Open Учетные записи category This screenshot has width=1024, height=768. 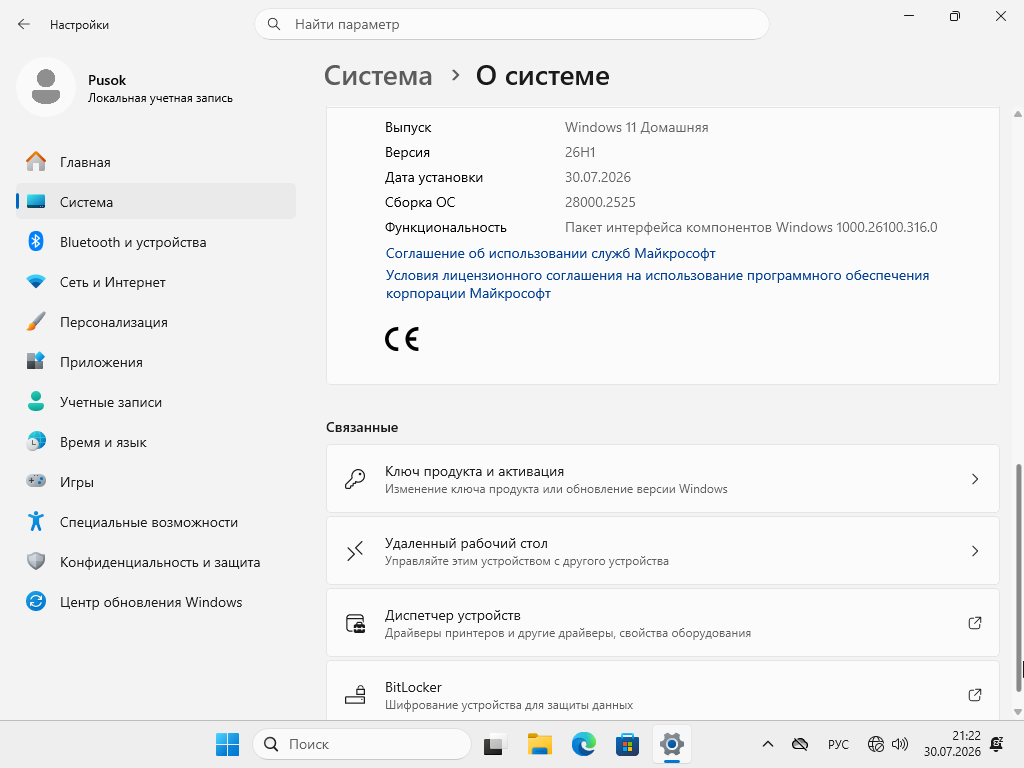point(156,402)
